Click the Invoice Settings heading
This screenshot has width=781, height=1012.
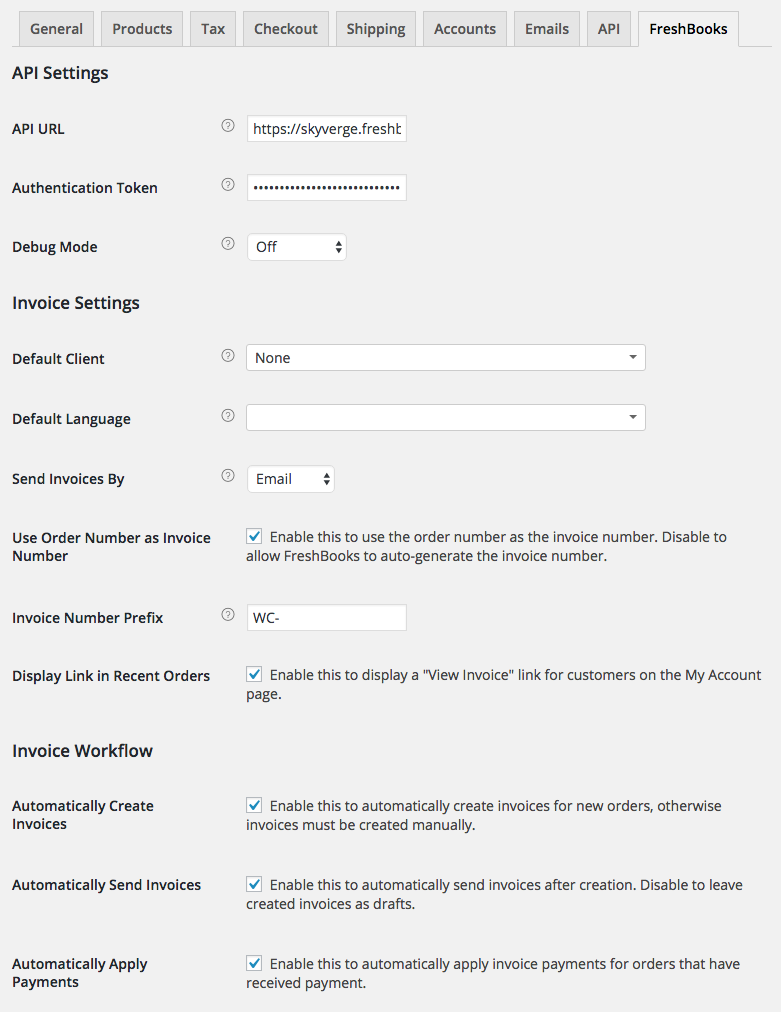tap(76, 303)
